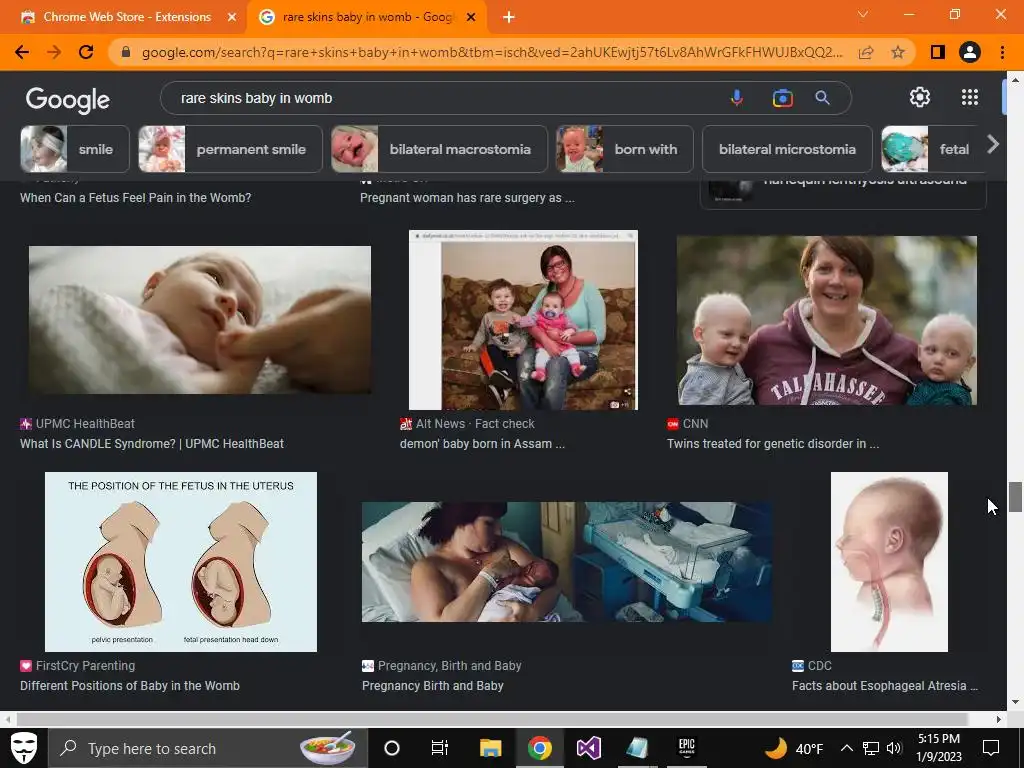1024x768 pixels.
Task: Open the notification center icon
Action: pyautogui.click(x=991, y=748)
